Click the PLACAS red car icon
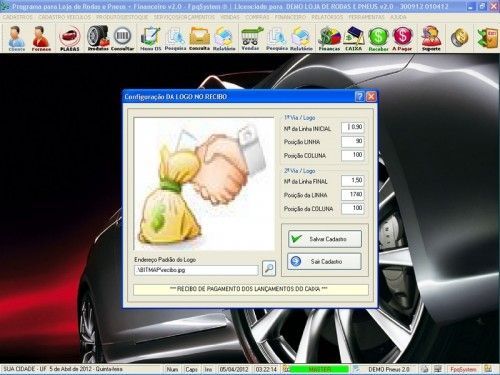Viewport: 500px width, 375px height. (x=70, y=38)
